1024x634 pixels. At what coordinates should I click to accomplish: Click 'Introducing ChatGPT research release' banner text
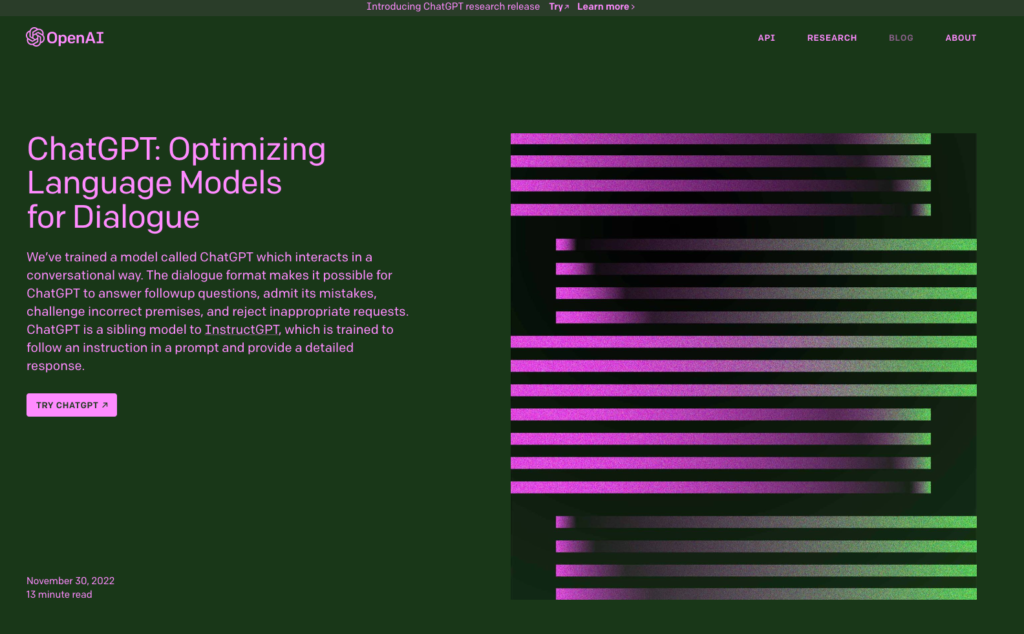pyautogui.click(x=453, y=7)
